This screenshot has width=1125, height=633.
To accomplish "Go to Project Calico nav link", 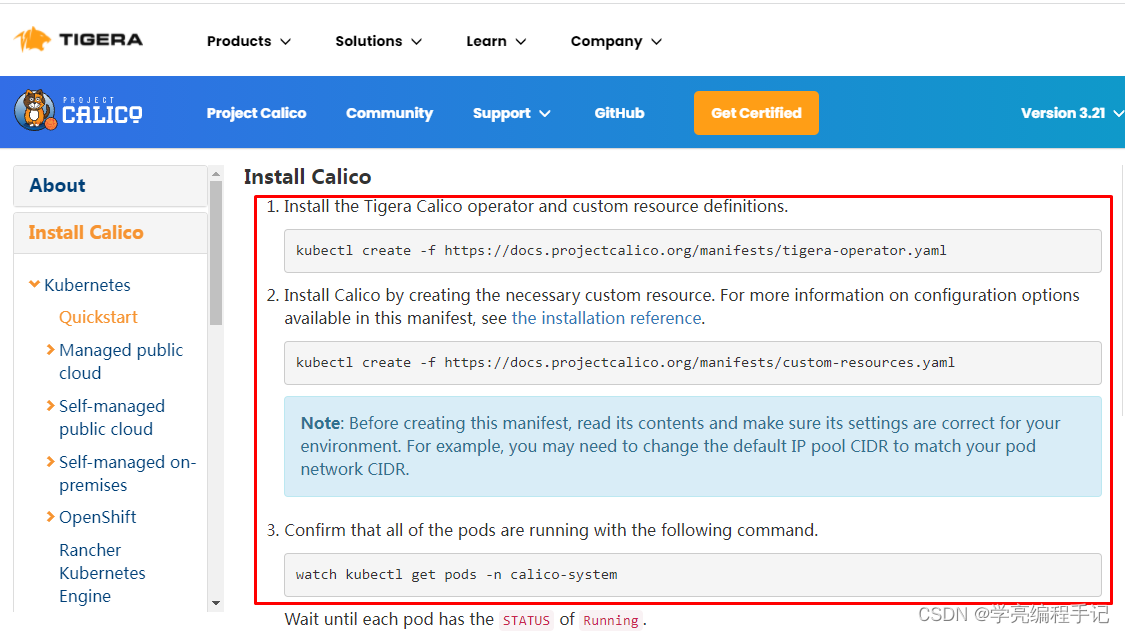I will tap(256, 113).
